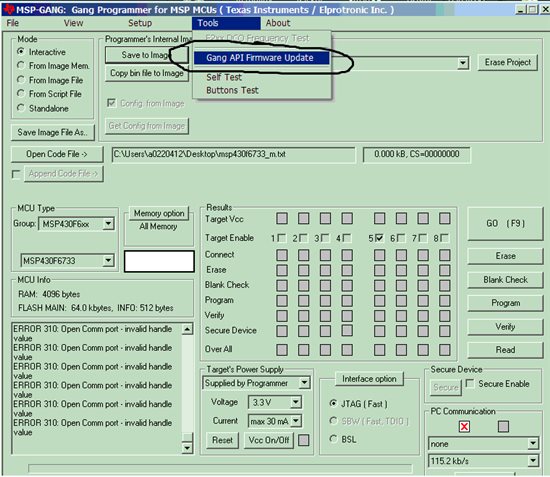Image resolution: width=550 pixels, height=477 pixels.
Task: Open the View menu
Action: pos(73,23)
